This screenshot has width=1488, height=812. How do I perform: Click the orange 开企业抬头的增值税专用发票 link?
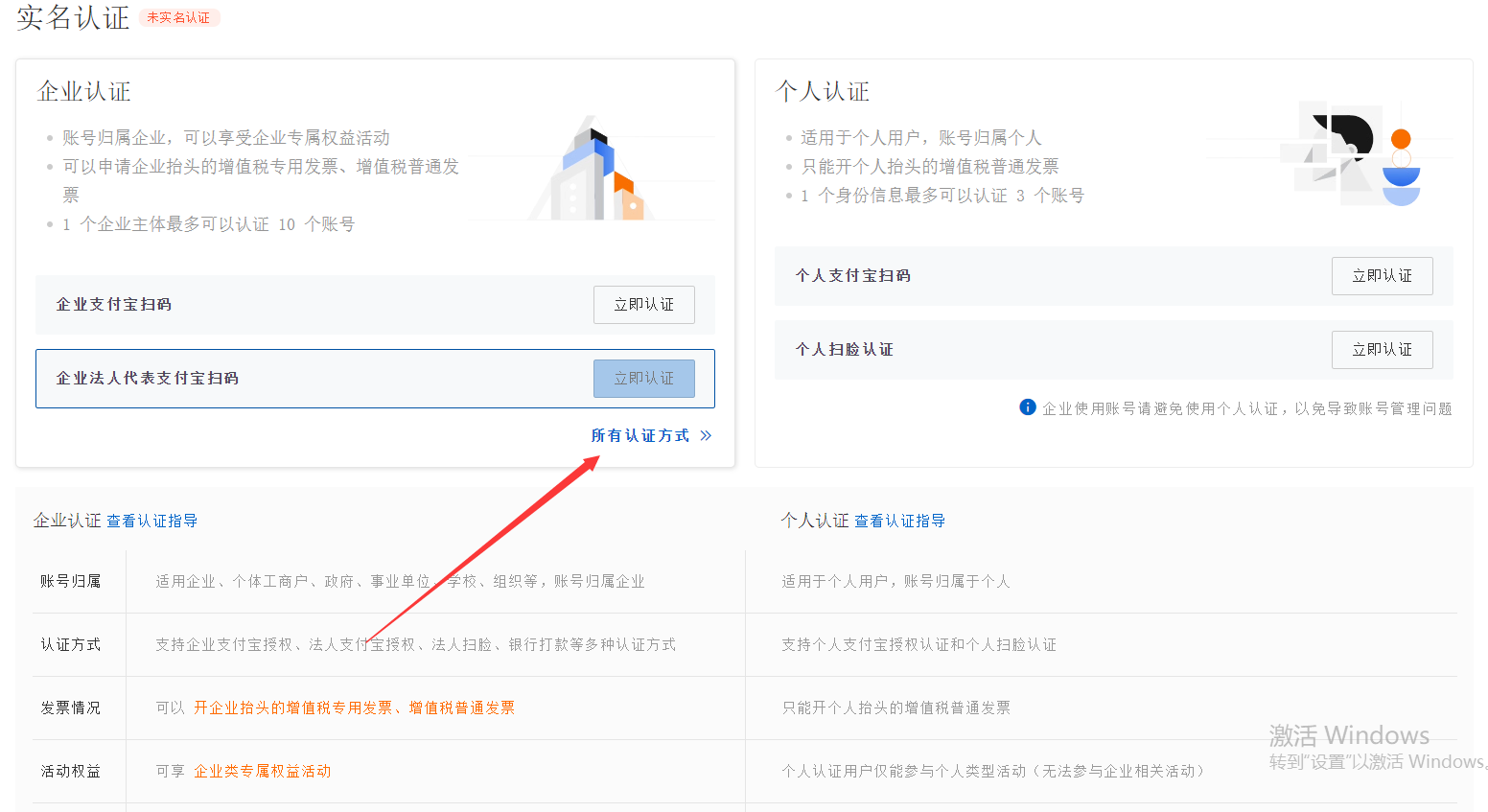tap(292, 708)
